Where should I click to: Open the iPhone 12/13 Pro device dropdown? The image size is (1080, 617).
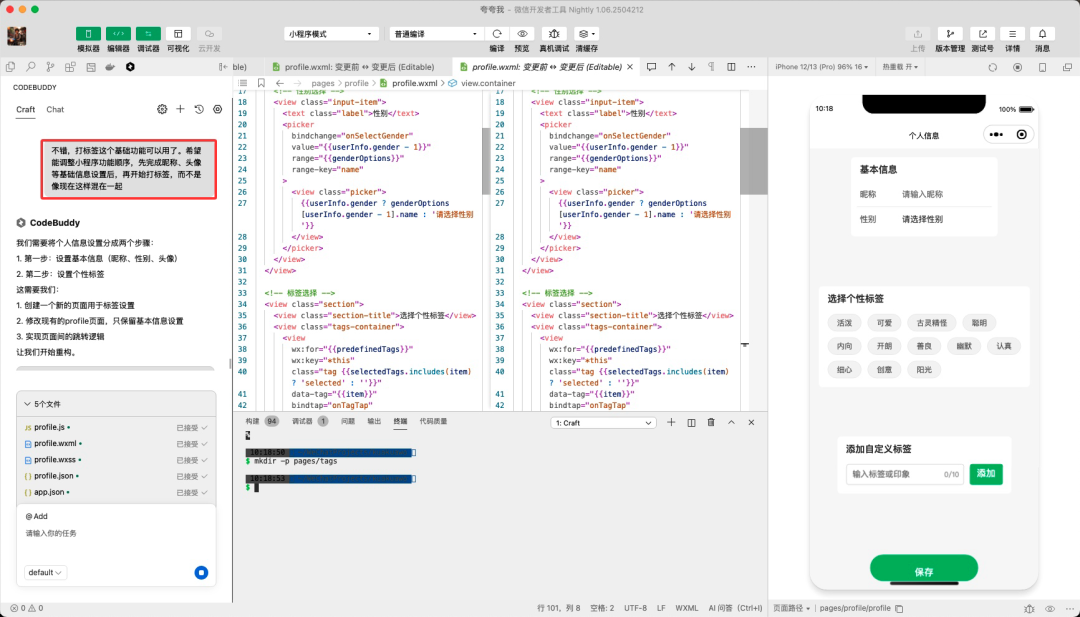[x=820, y=67]
